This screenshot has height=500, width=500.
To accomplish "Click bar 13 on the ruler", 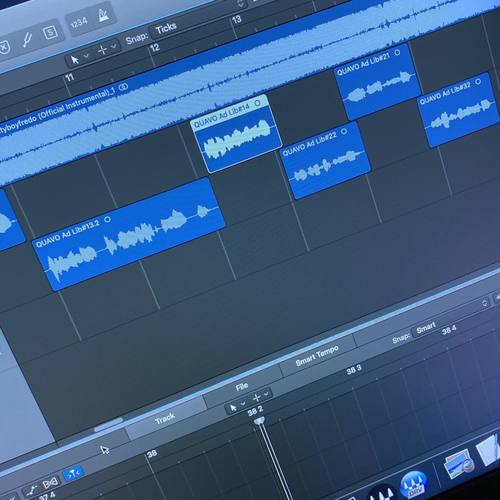I will (236, 20).
